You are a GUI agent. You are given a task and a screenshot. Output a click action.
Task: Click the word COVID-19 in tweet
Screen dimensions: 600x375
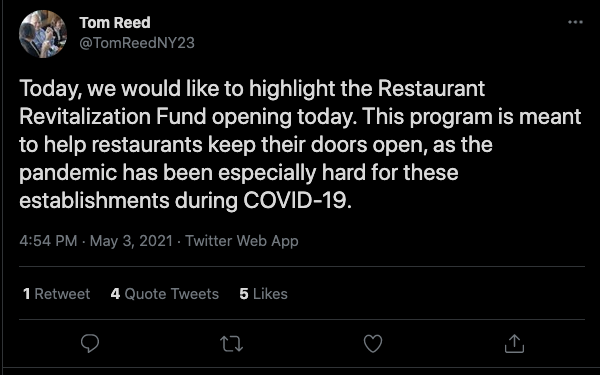pos(297,200)
